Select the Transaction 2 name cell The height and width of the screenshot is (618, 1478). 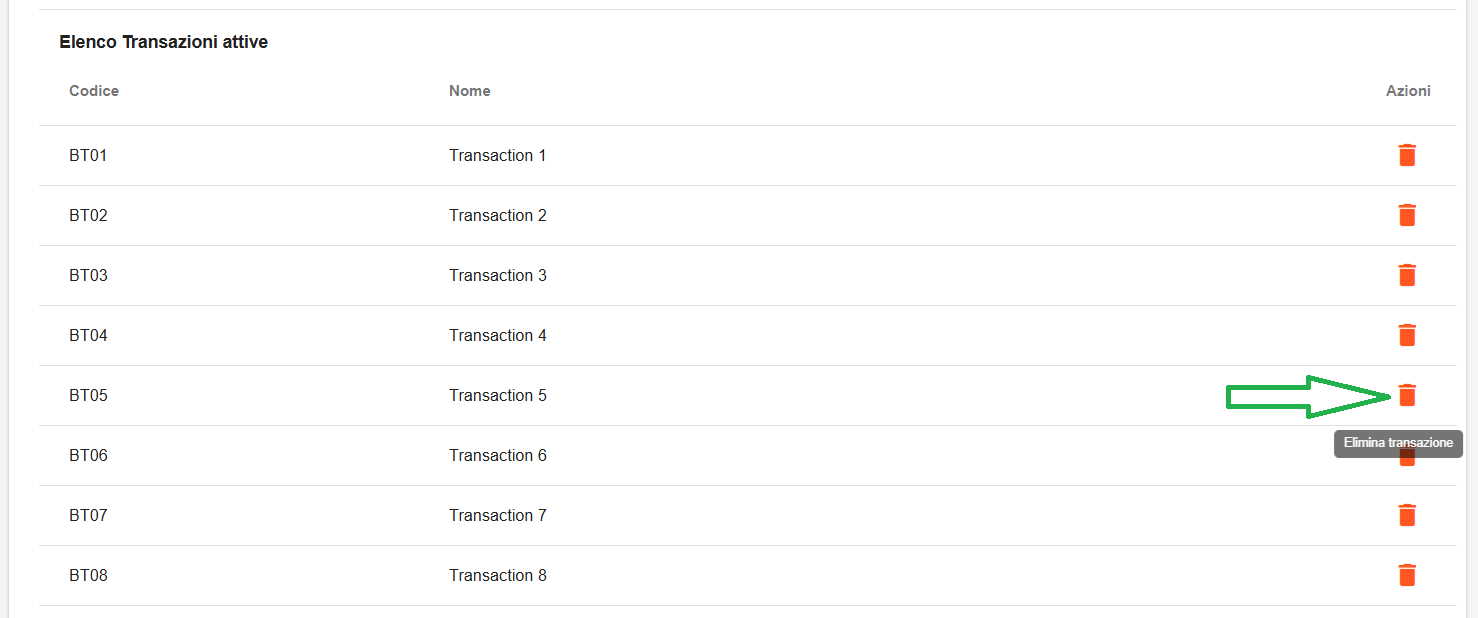click(498, 215)
